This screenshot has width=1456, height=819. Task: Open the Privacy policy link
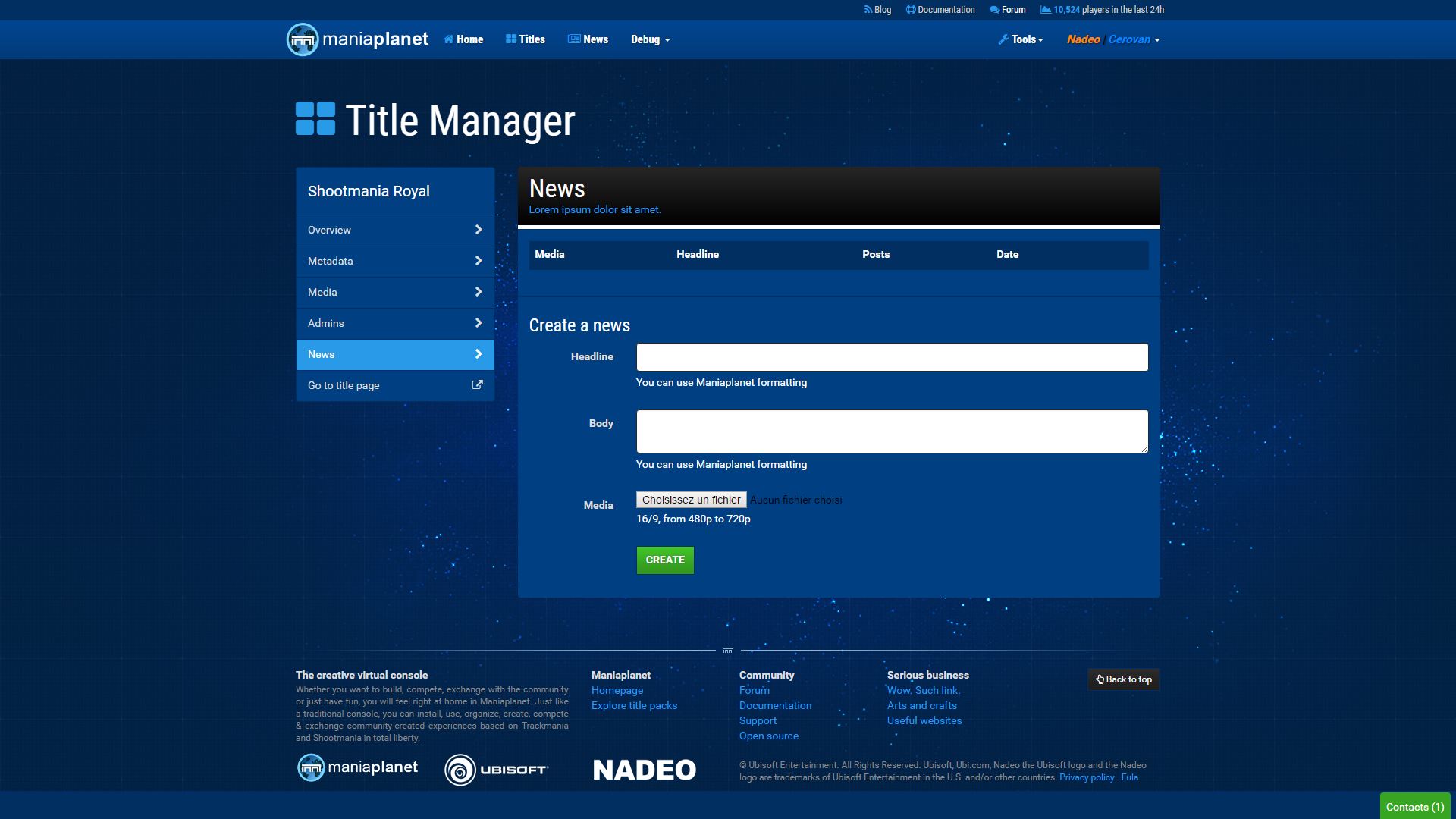[1087, 777]
